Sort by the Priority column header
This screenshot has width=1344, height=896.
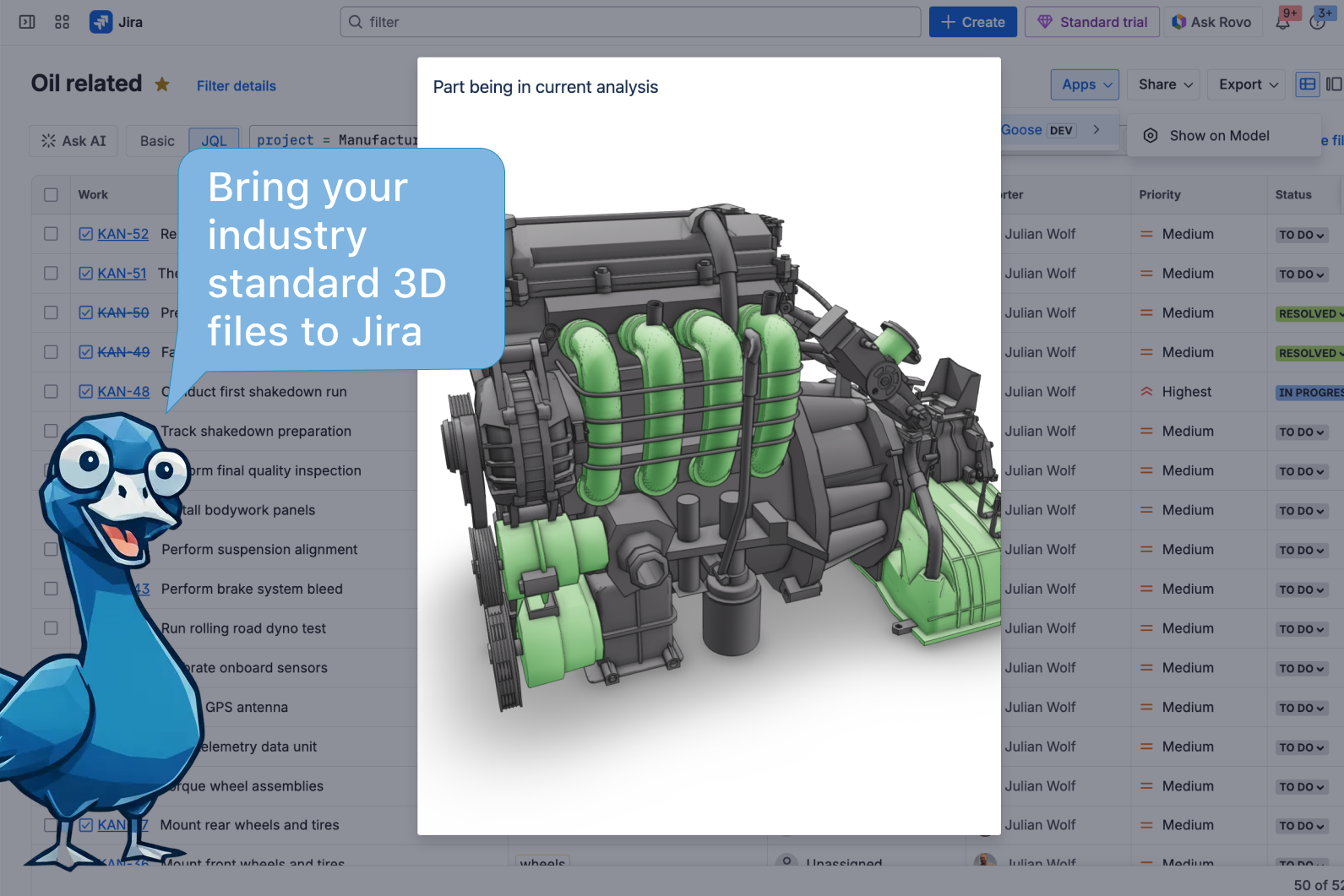(x=1159, y=195)
